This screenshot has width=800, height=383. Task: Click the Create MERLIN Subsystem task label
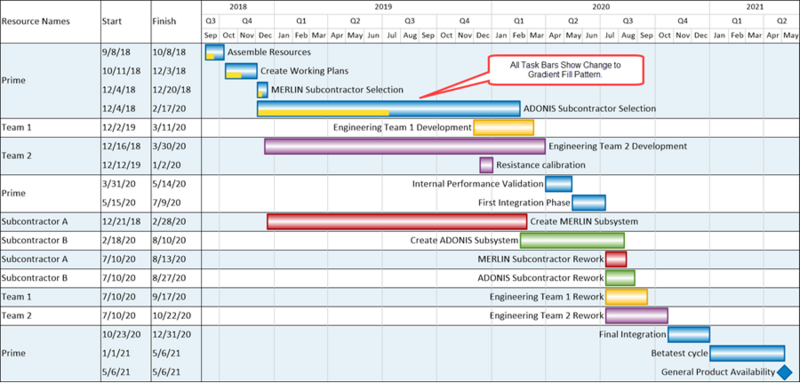pyautogui.click(x=584, y=221)
